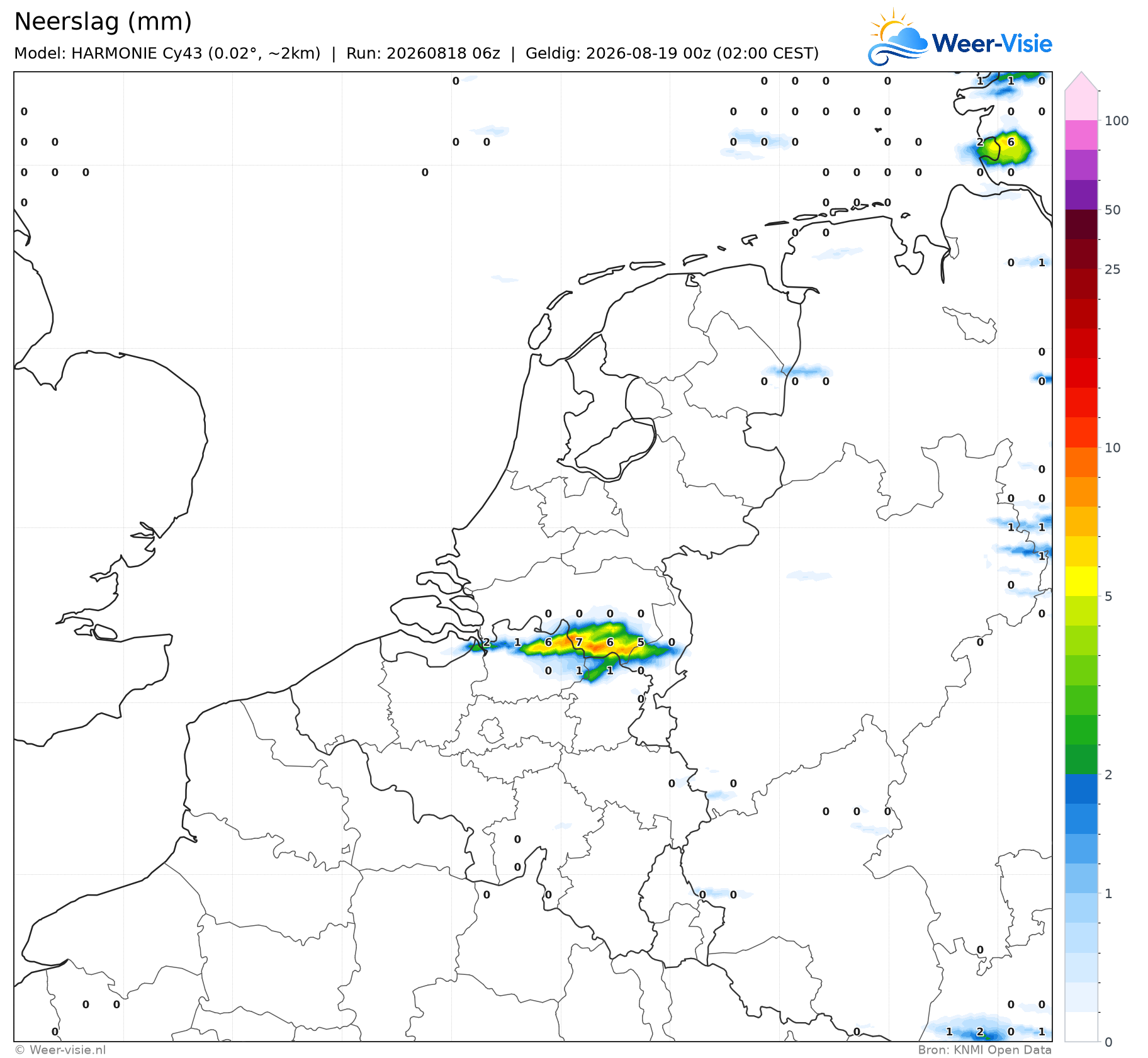Click the white 0 mm legend band
This screenshot has width=1148, height=1058.
coord(1081,1027)
